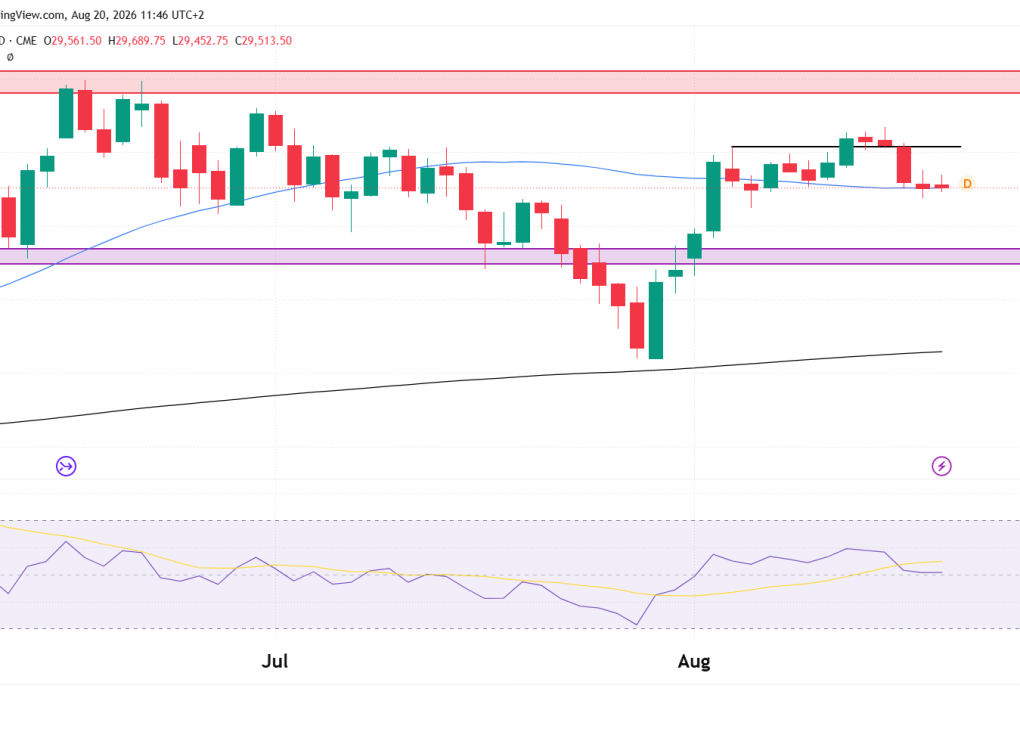This screenshot has width=1020, height=741.
Task: Click the Close value 29,513.50
Action: [267, 40]
